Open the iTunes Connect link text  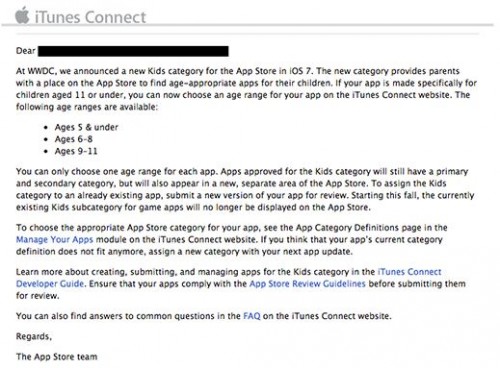(410, 272)
